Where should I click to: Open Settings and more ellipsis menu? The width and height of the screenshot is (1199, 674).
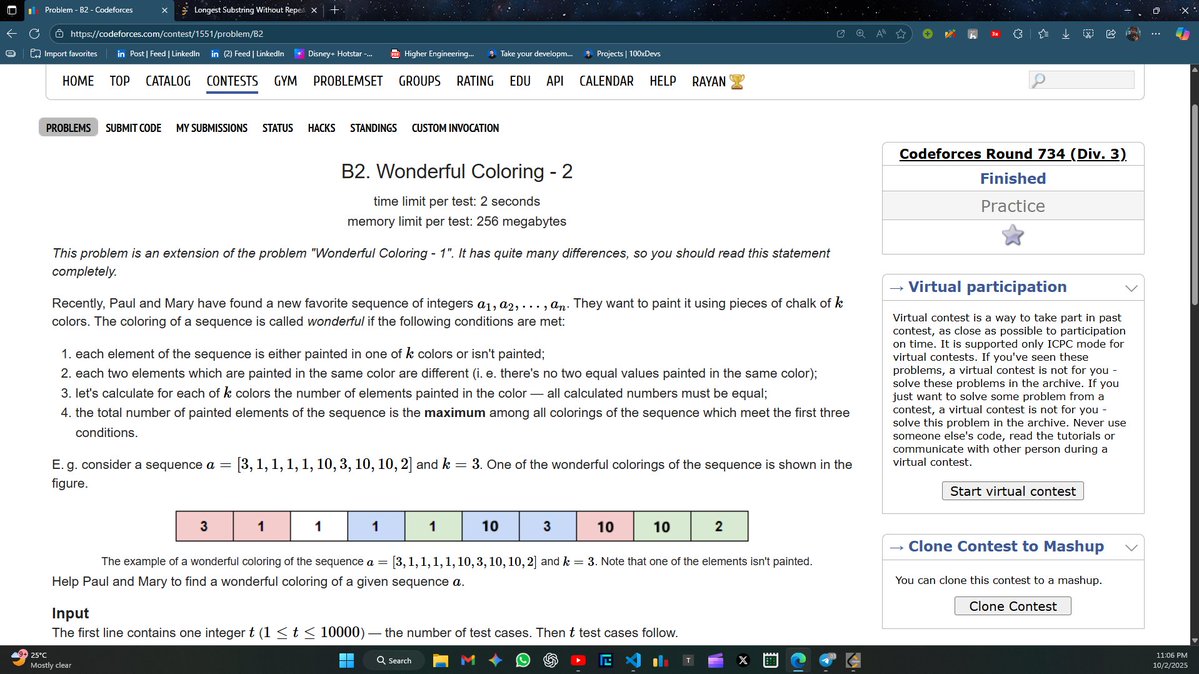pyautogui.click(x=1155, y=34)
